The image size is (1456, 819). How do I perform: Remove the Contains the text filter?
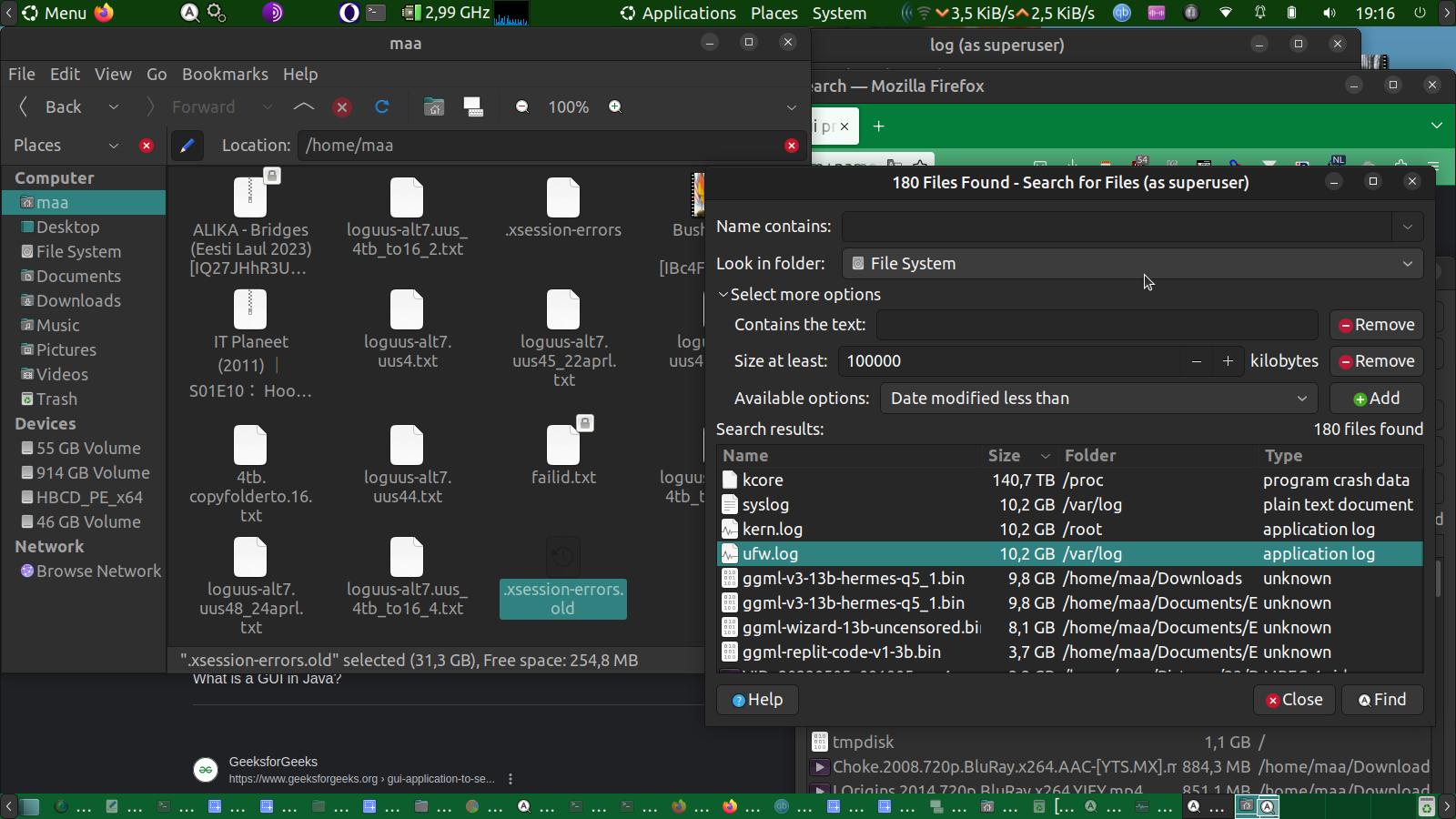[1376, 325]
